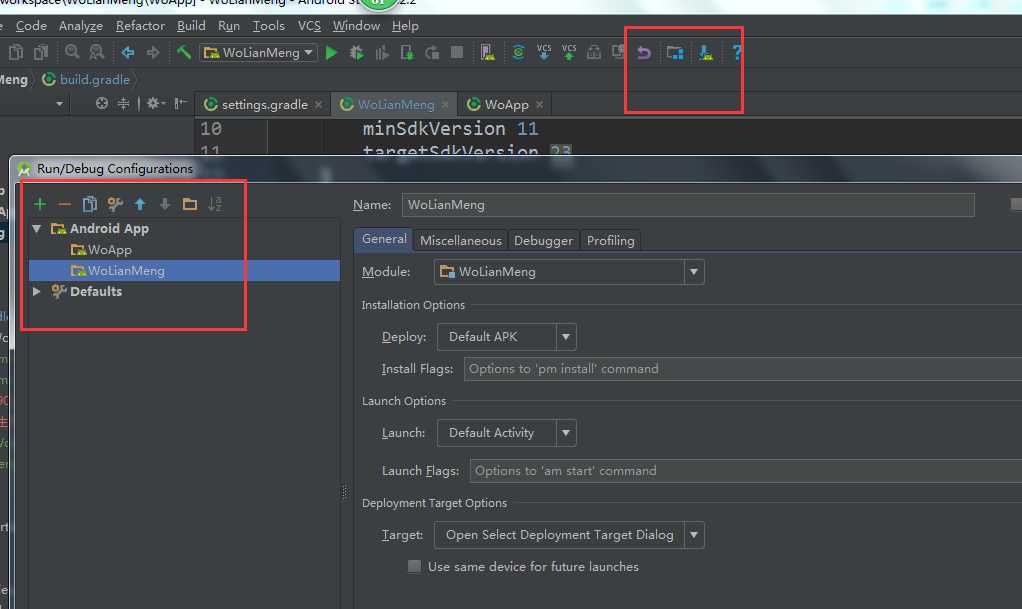Screen dimensions: 1022x609
Task: Click the Paste icon in the main toolbar
Action: pos(41,52)
